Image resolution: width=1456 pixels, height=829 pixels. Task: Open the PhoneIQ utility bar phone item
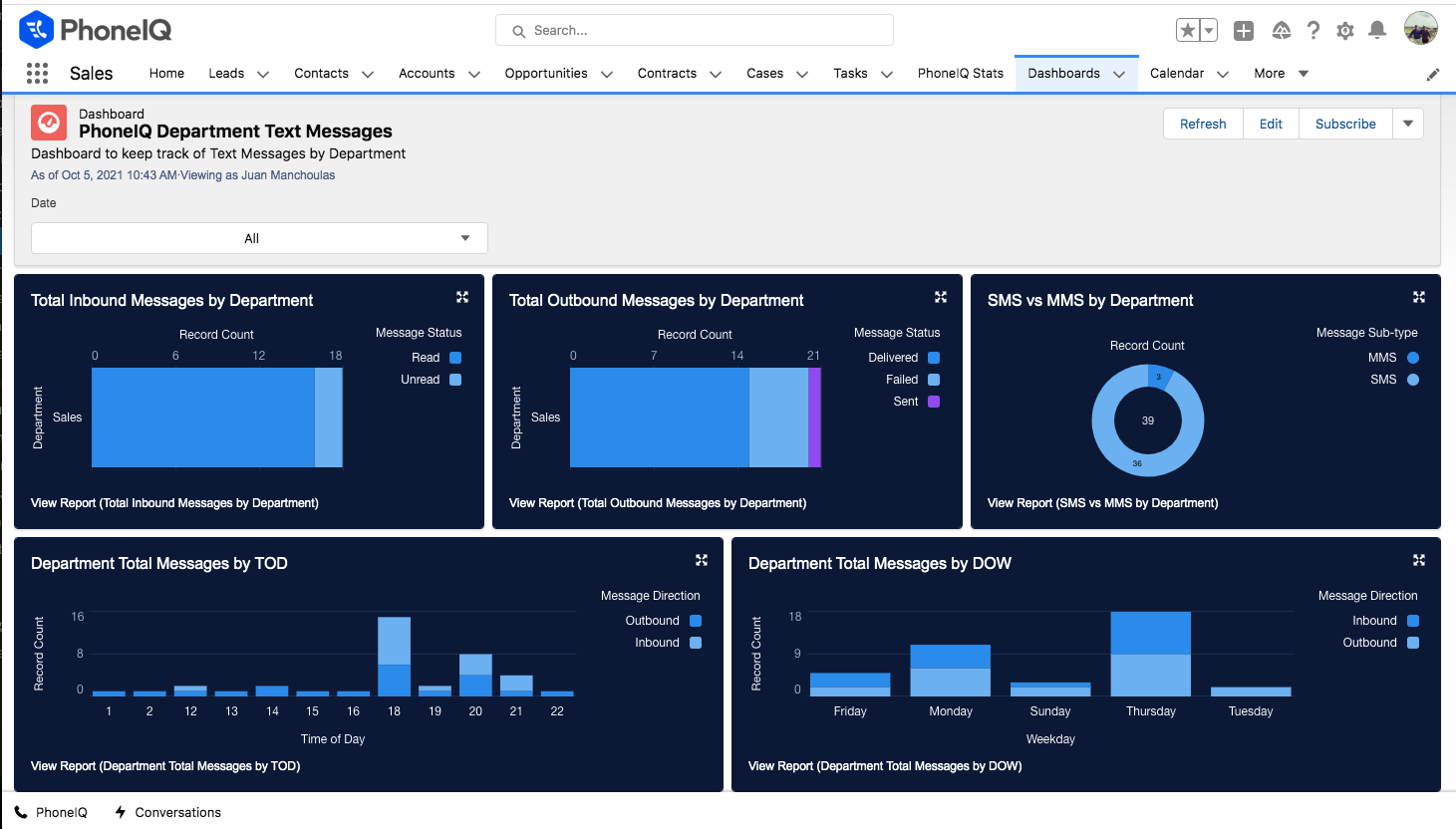click(51, 812)
